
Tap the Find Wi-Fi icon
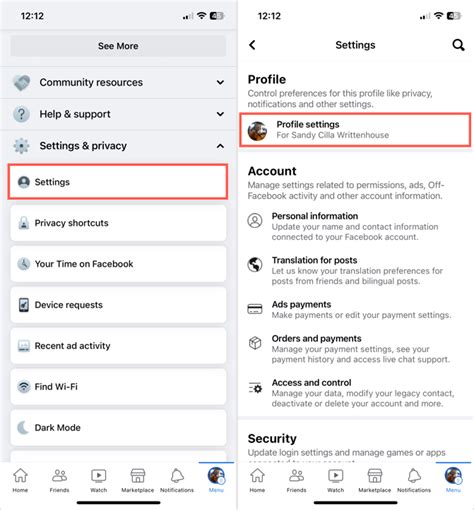24,387
